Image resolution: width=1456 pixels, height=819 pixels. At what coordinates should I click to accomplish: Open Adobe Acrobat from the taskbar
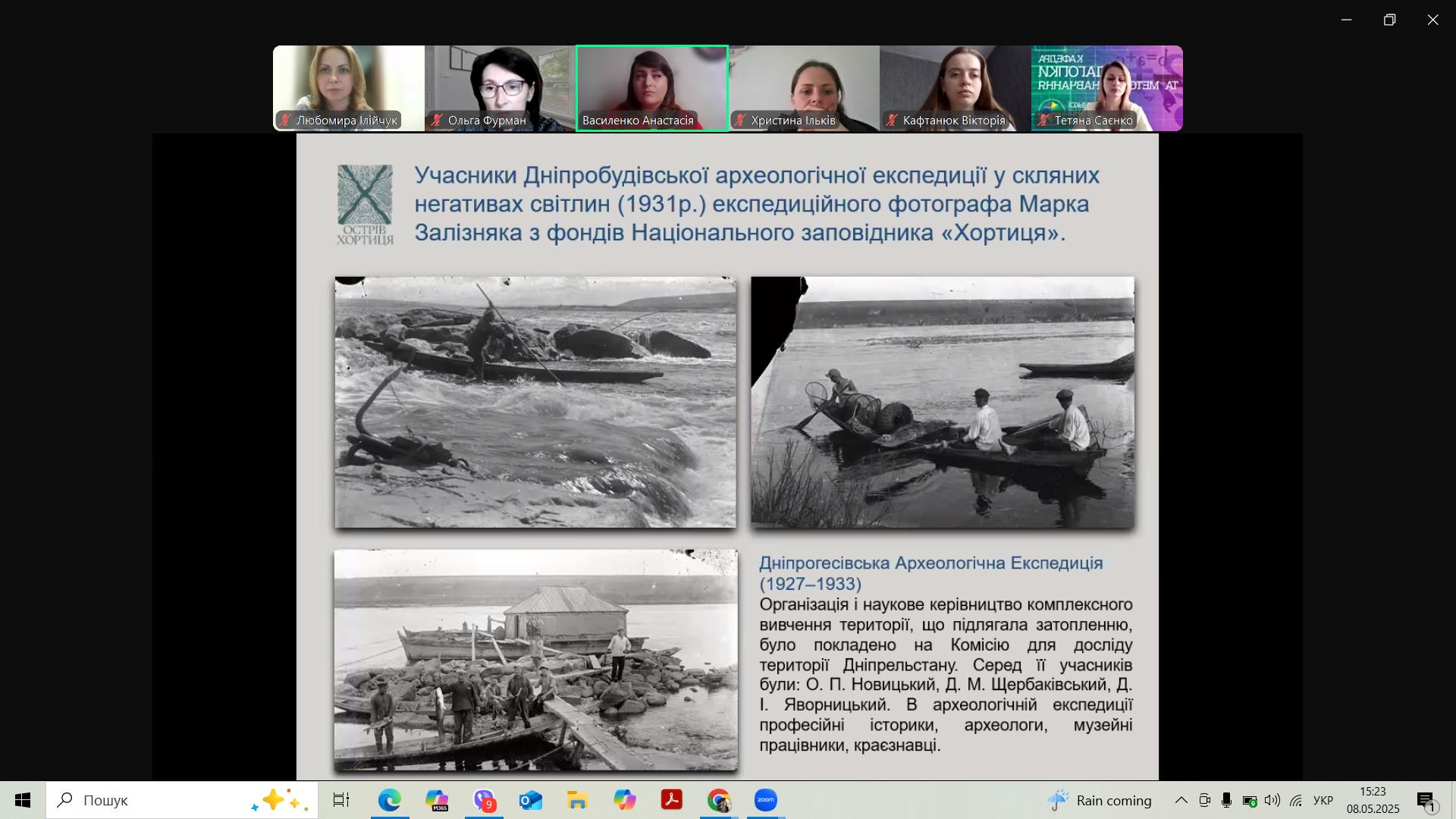coord(672,800)
